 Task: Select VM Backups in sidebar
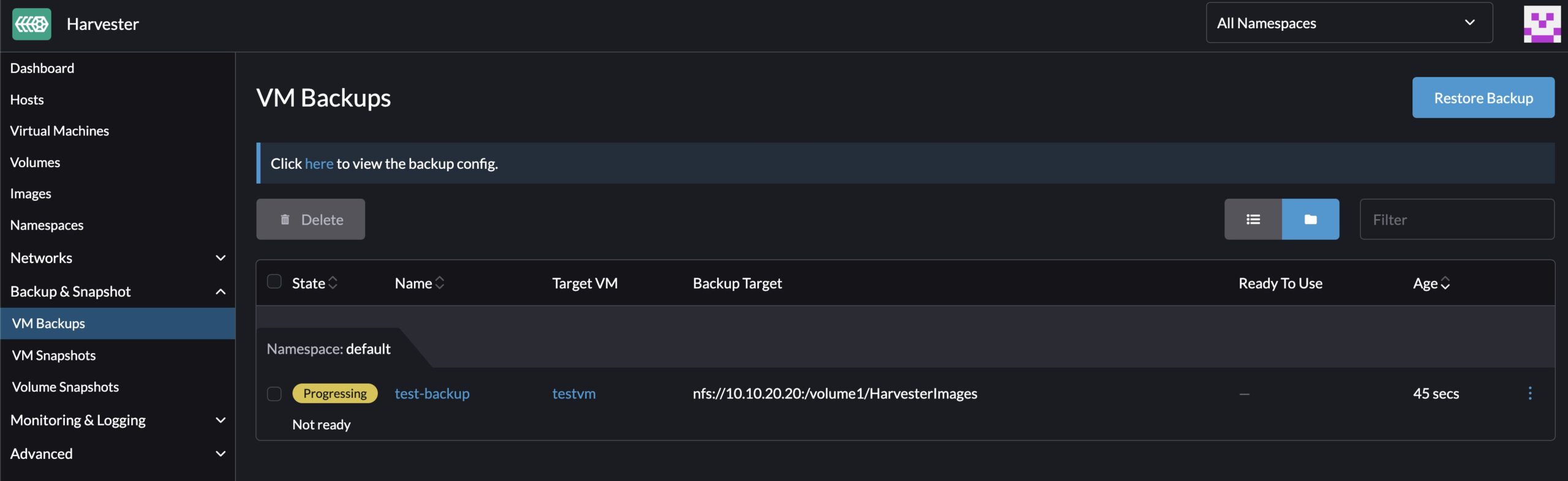click(x=118, y=323)
